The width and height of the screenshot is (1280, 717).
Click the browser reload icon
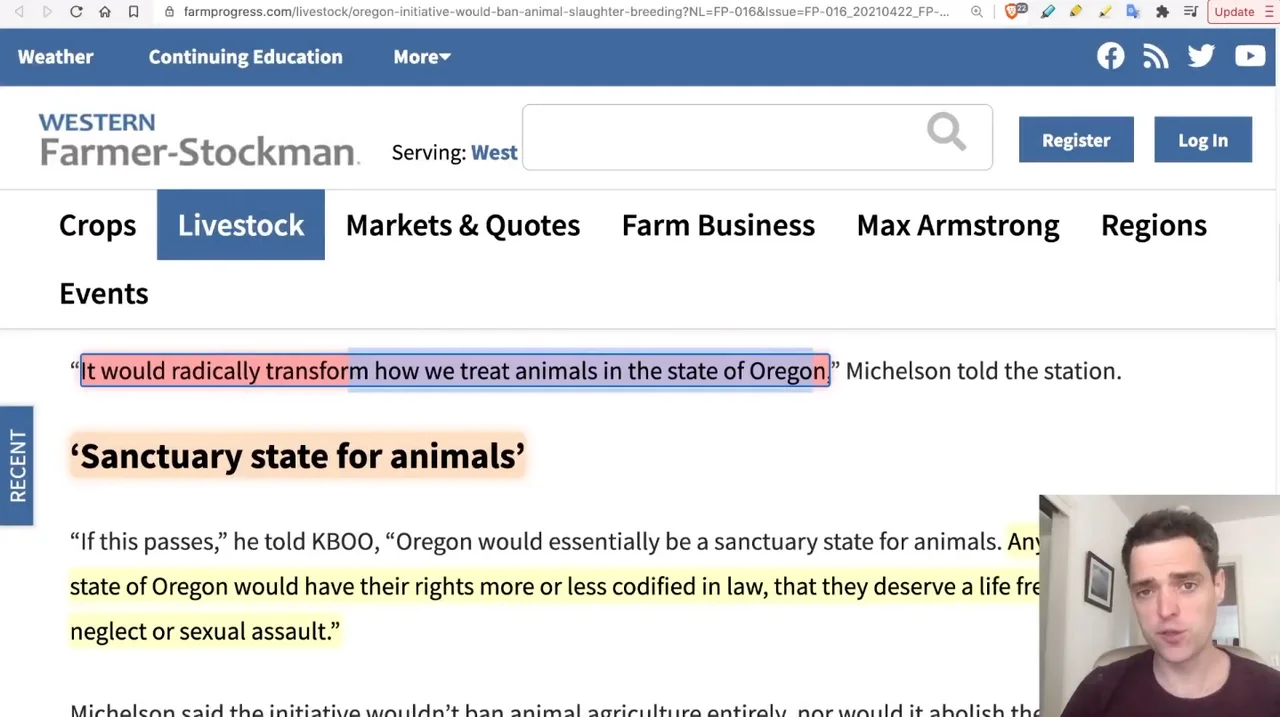76,11
